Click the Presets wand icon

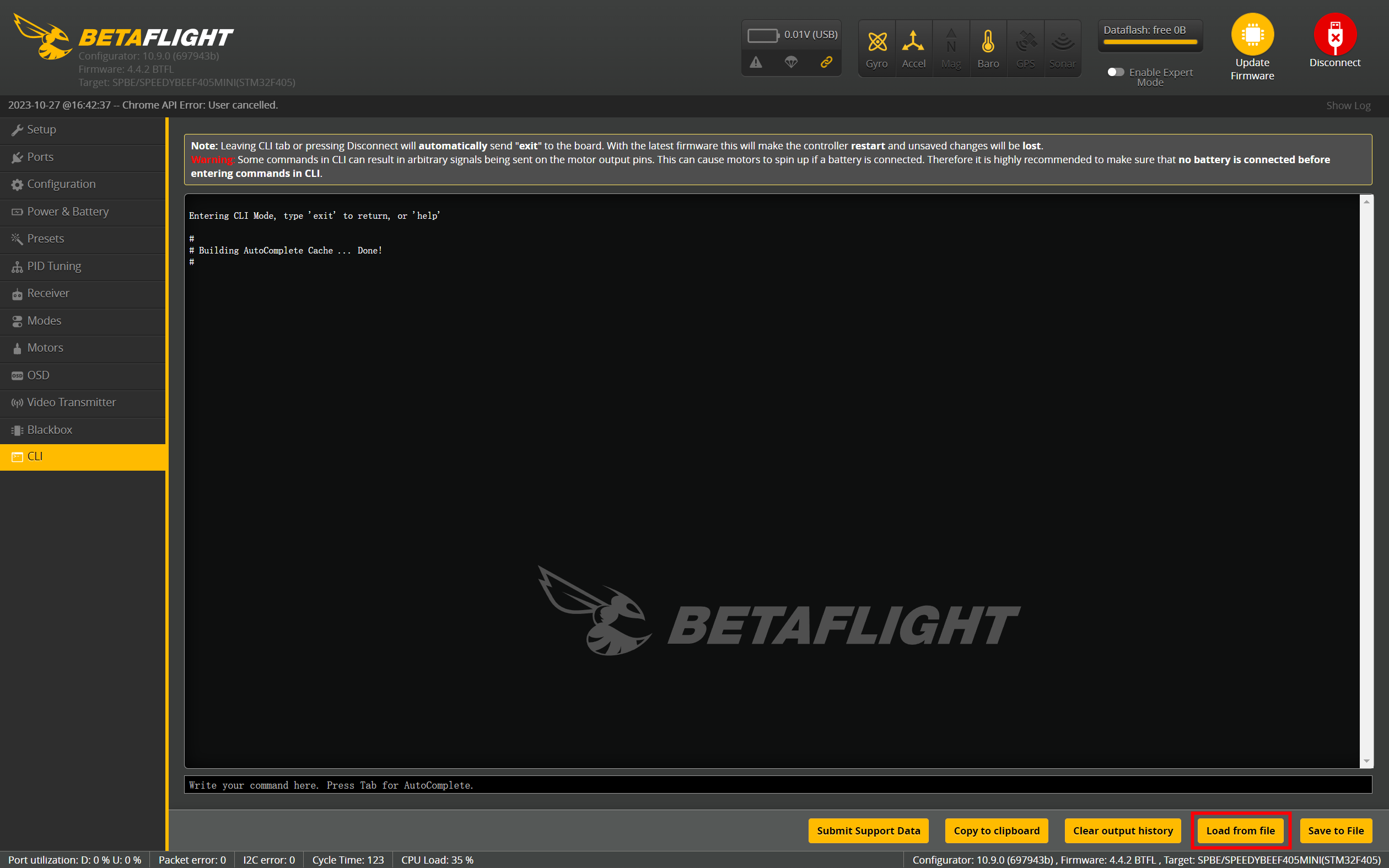click(17, 239)
